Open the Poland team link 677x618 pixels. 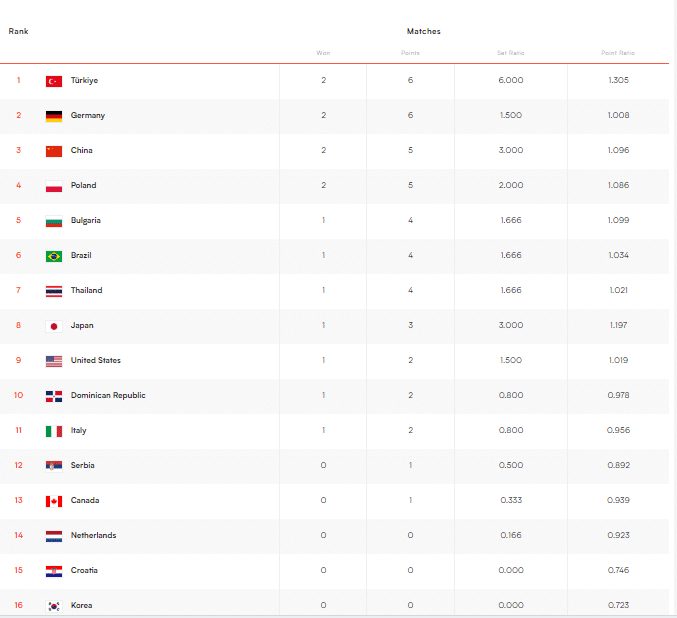[x=83, y=186]
